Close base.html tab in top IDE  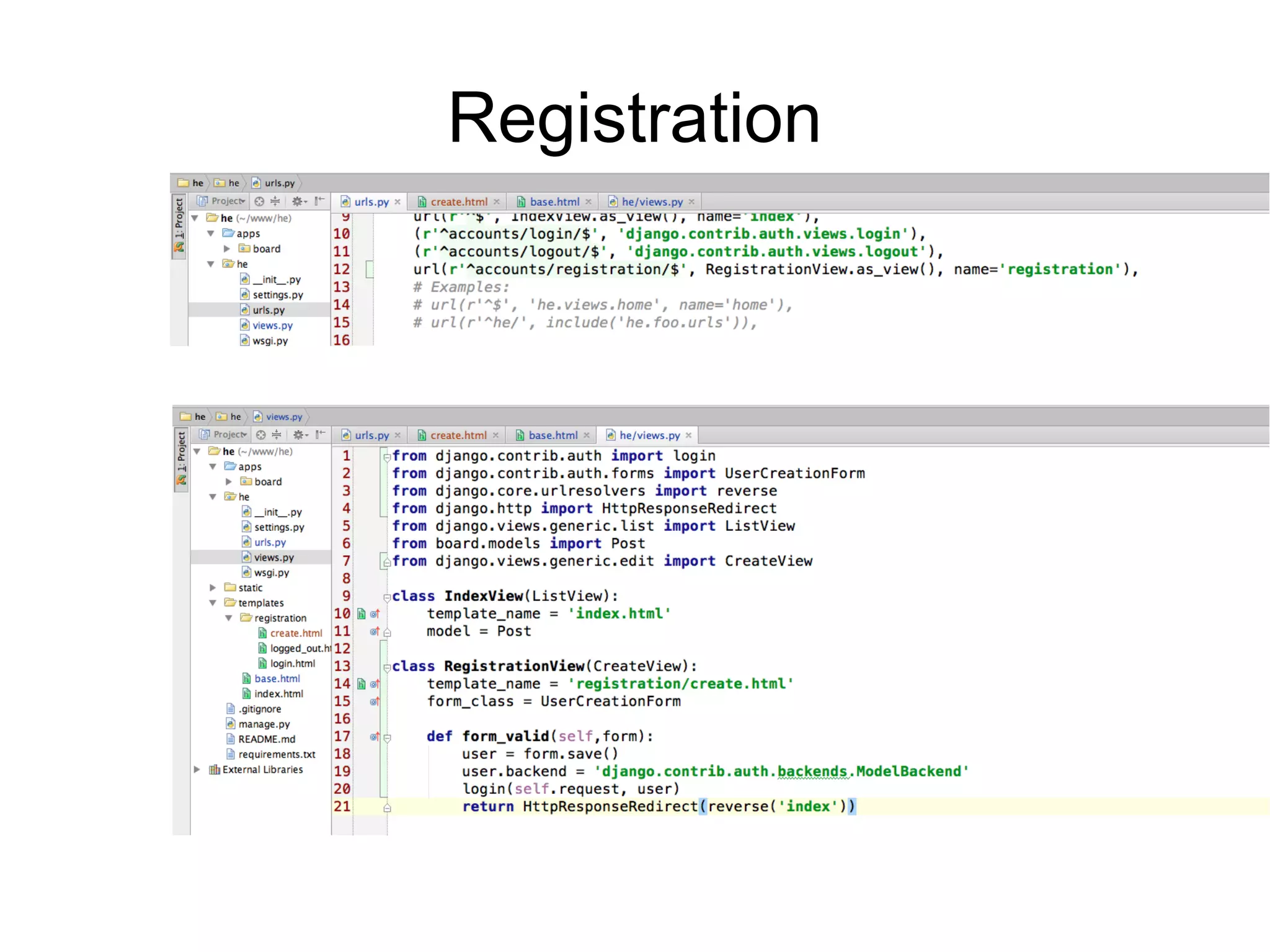[x=588, y=202]
